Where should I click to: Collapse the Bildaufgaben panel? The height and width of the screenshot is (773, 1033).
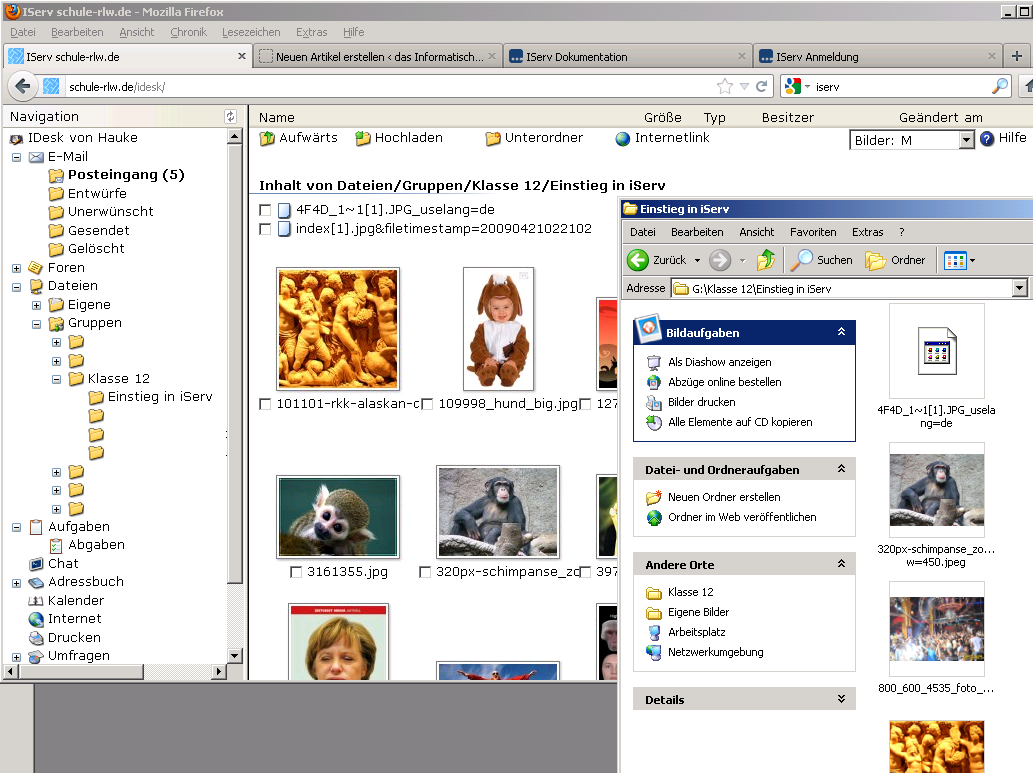point(841,332)
